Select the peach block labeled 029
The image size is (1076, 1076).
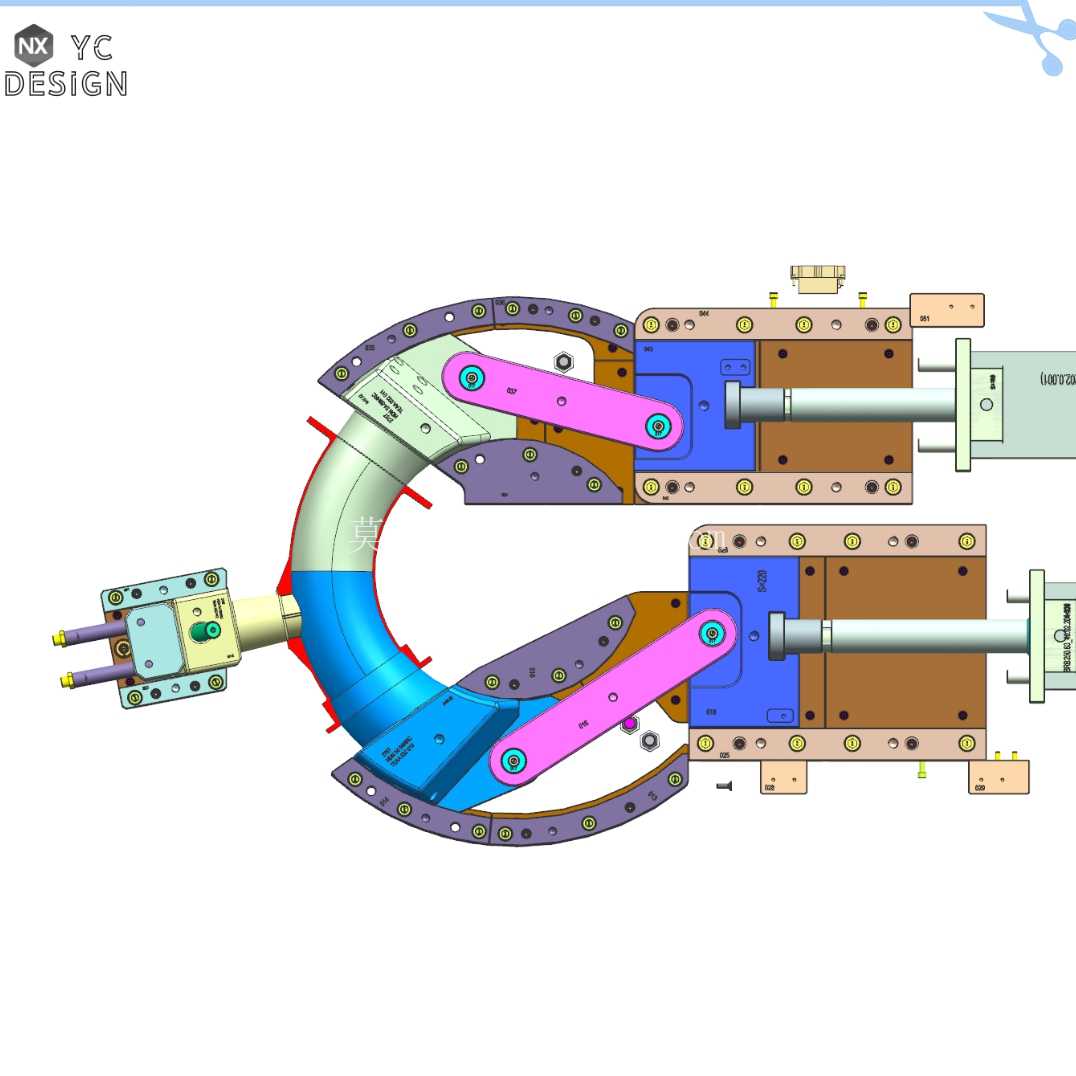[x=998, y=777]
